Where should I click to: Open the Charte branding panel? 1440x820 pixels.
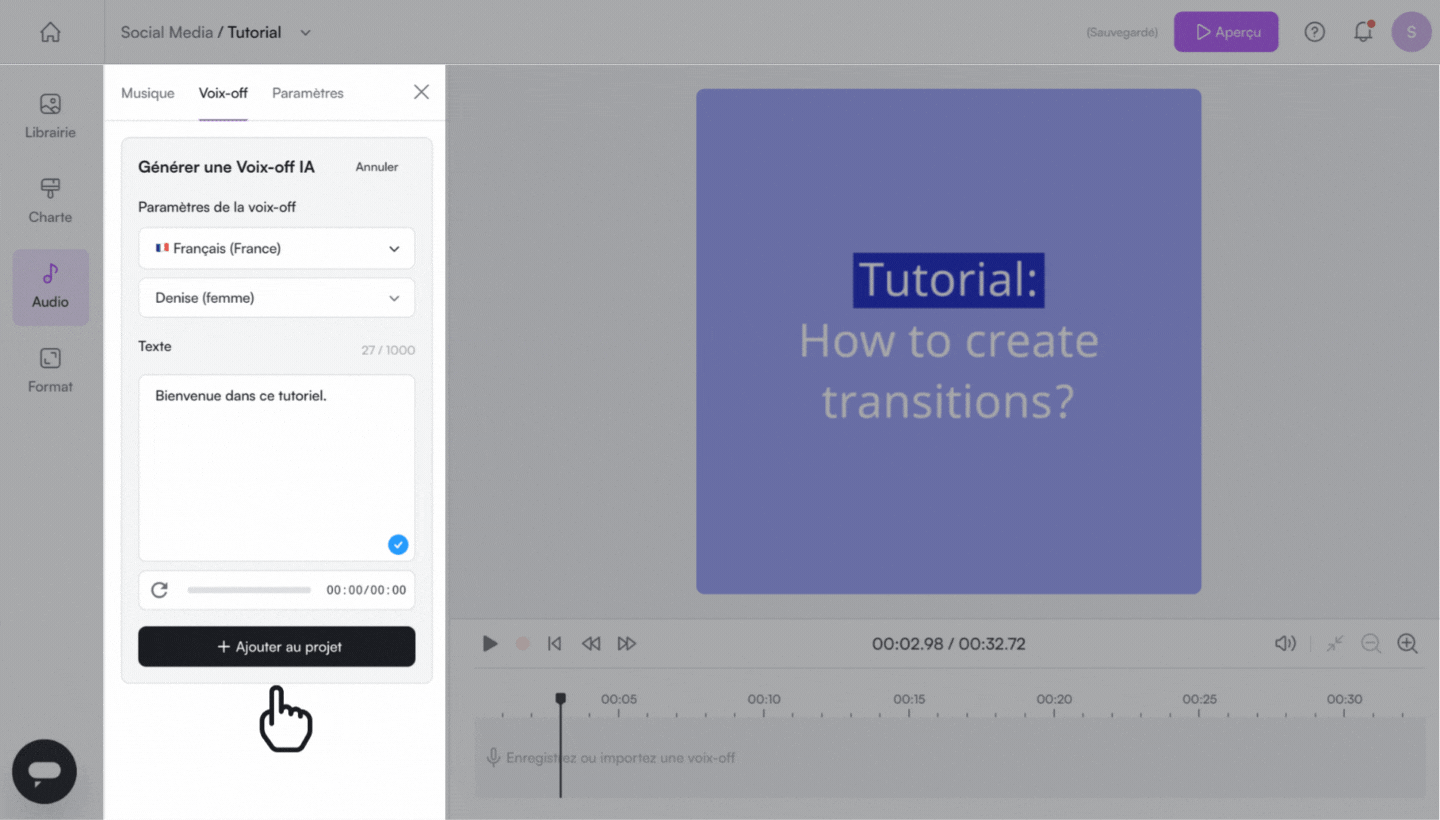[x=50, y=201]
